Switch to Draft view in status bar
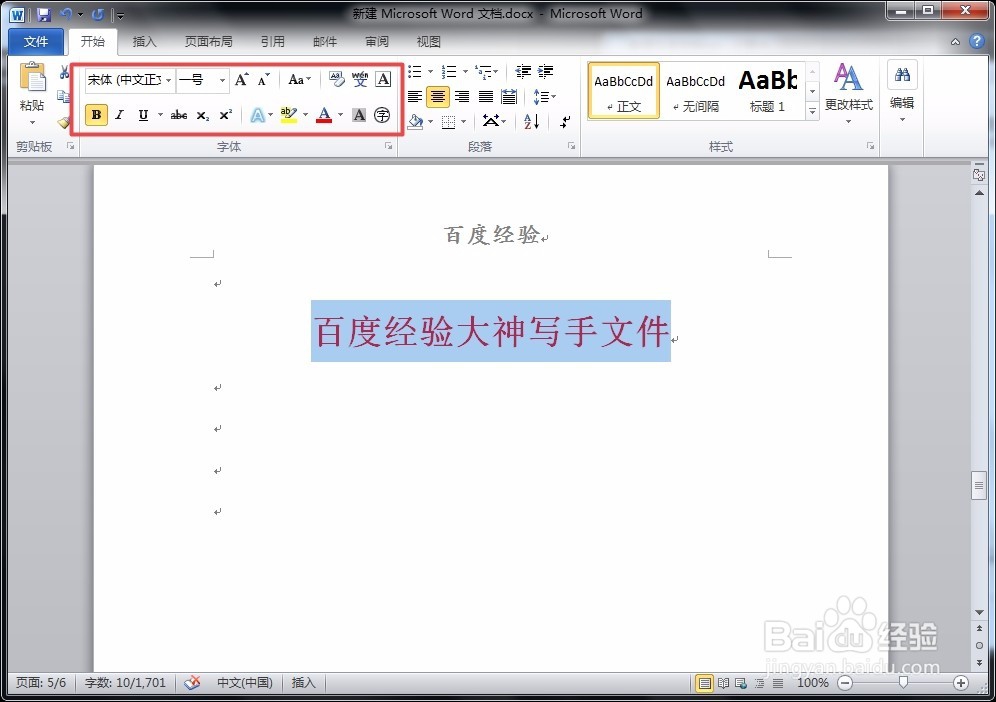The width and height of the screenshot is (996, 702). pos(777,683)
